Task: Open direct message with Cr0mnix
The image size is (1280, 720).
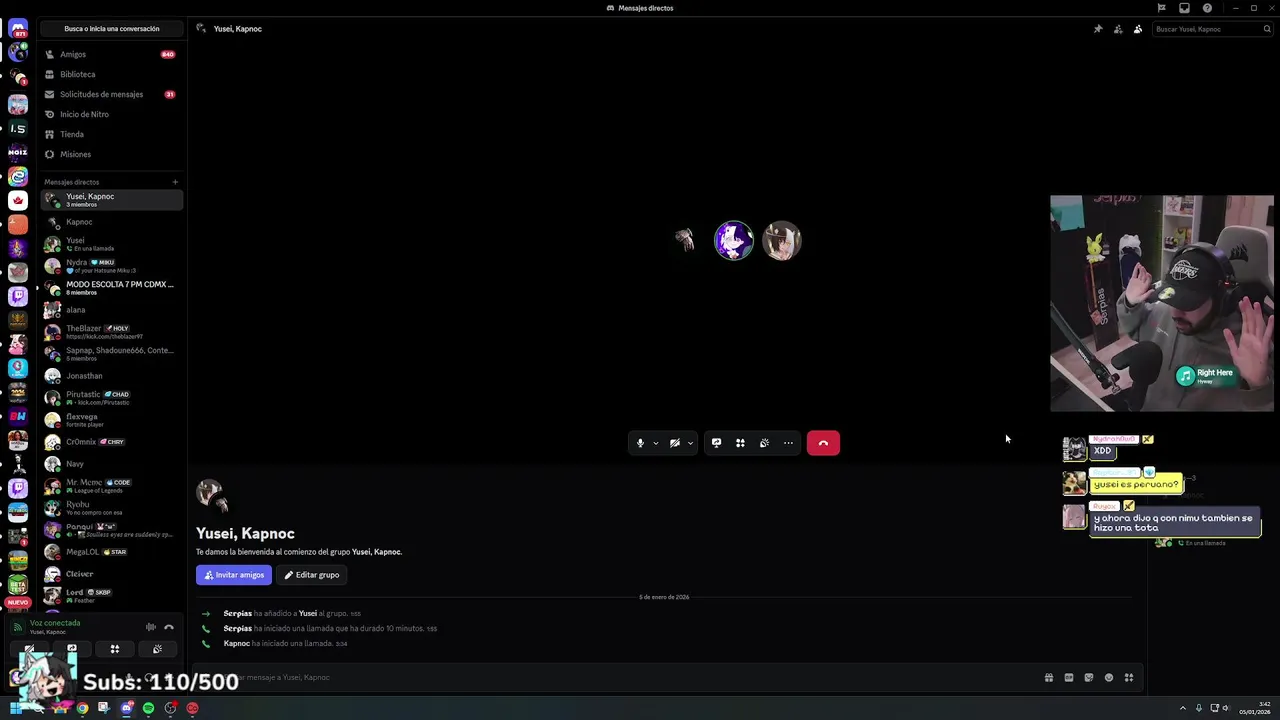Action: (x=111, y=442)
